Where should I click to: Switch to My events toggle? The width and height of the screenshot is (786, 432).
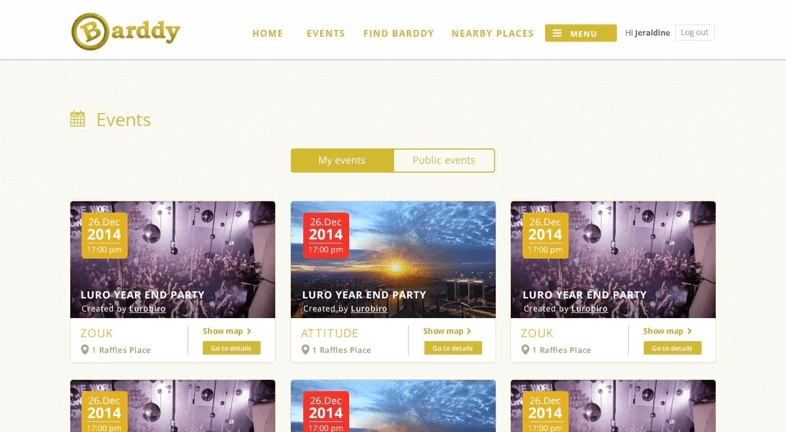tap(342, 160)
